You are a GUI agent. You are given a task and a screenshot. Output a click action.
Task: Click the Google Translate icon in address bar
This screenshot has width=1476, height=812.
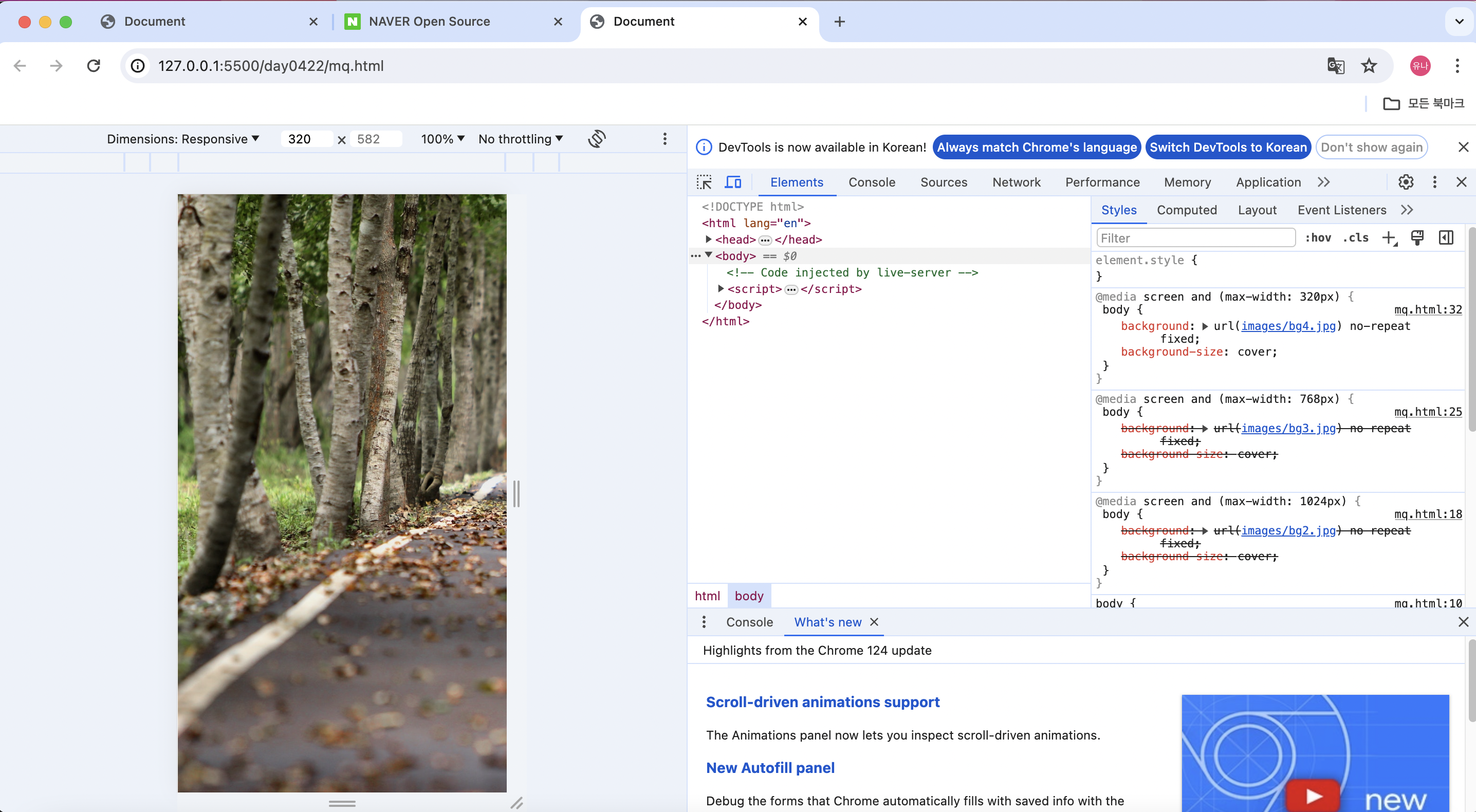[1336, 66]
